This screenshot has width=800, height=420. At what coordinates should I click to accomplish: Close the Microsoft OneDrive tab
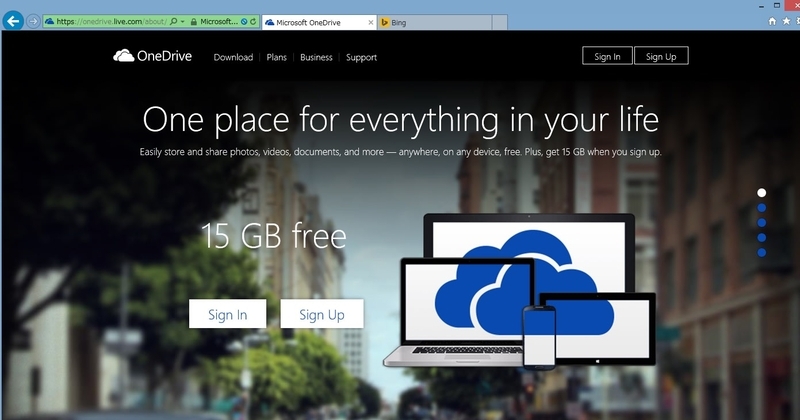point(371,22)
